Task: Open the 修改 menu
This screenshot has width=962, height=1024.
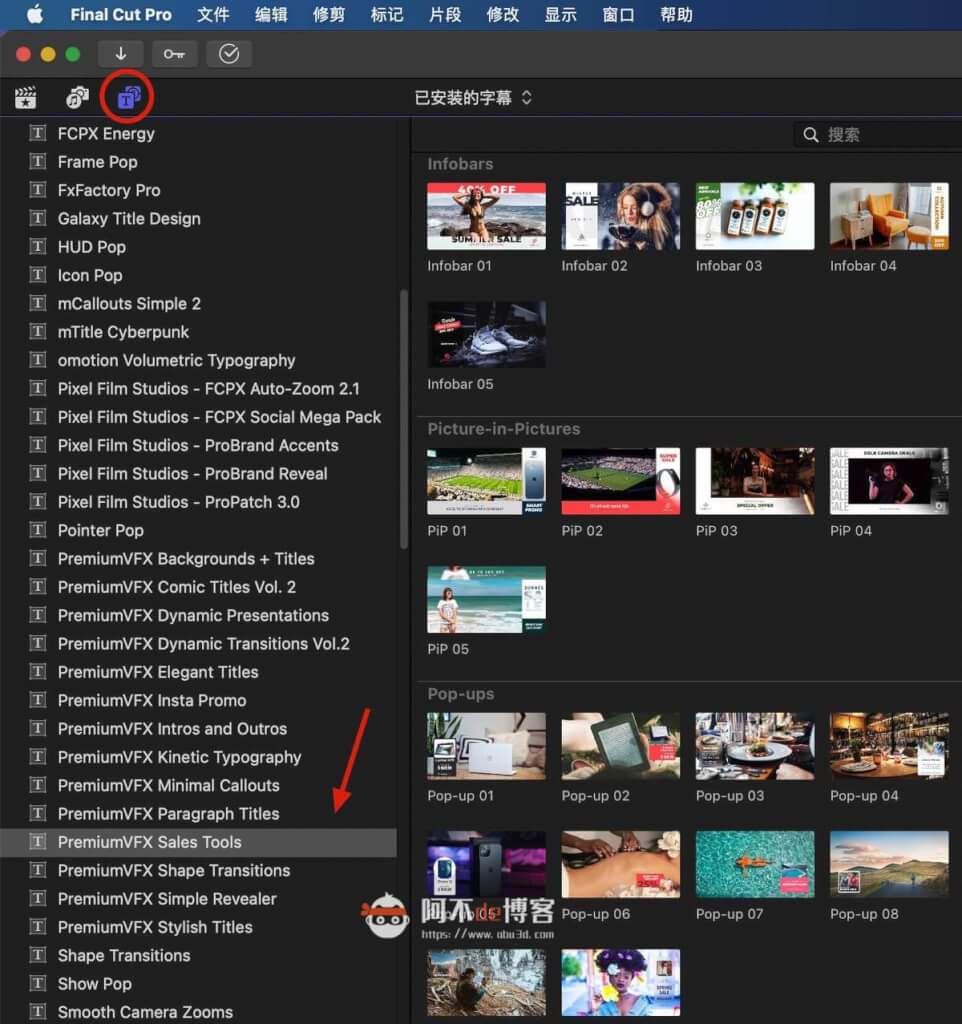Action: (503, 14)
